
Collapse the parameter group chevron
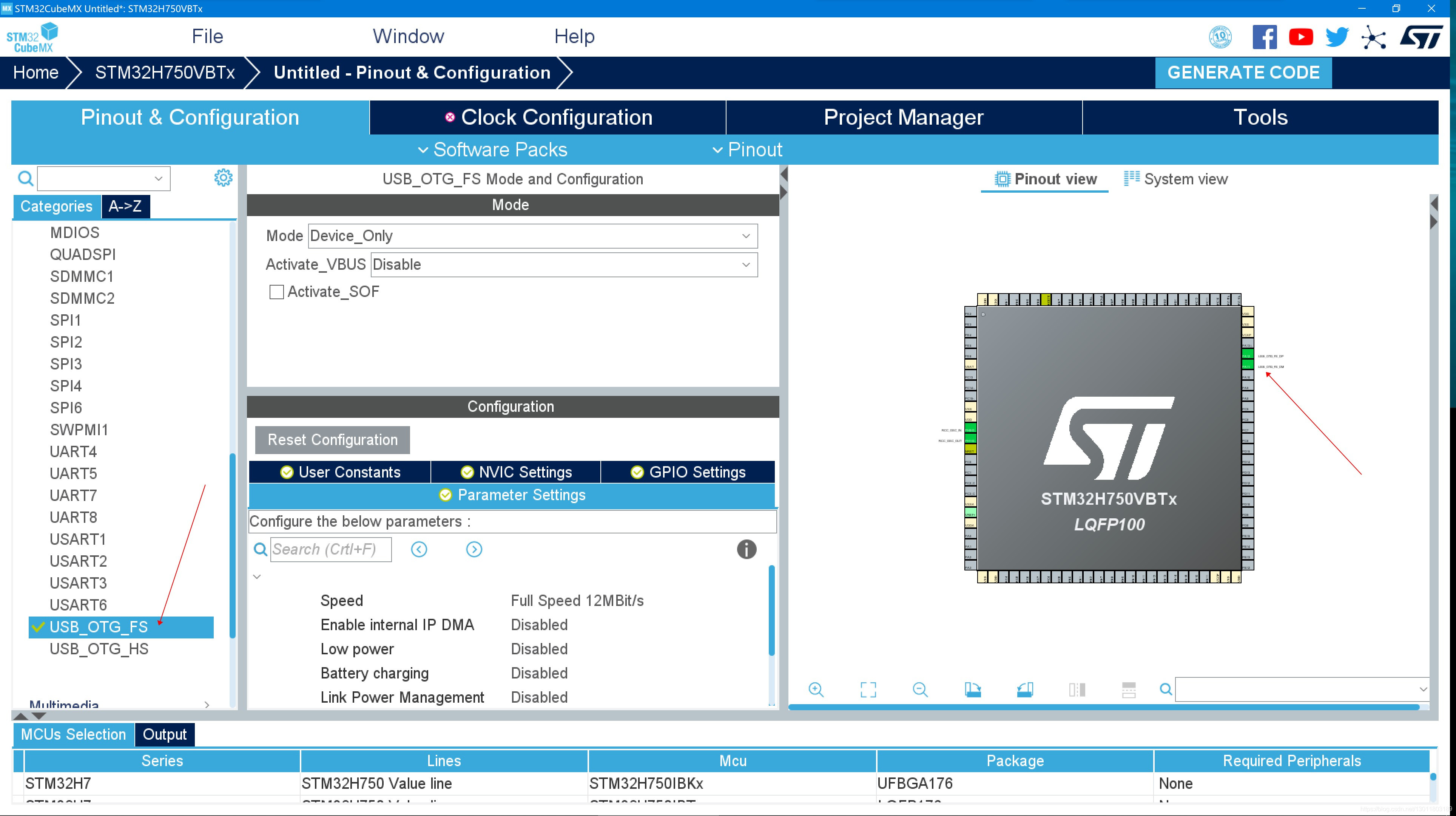(x=257, y=577)
